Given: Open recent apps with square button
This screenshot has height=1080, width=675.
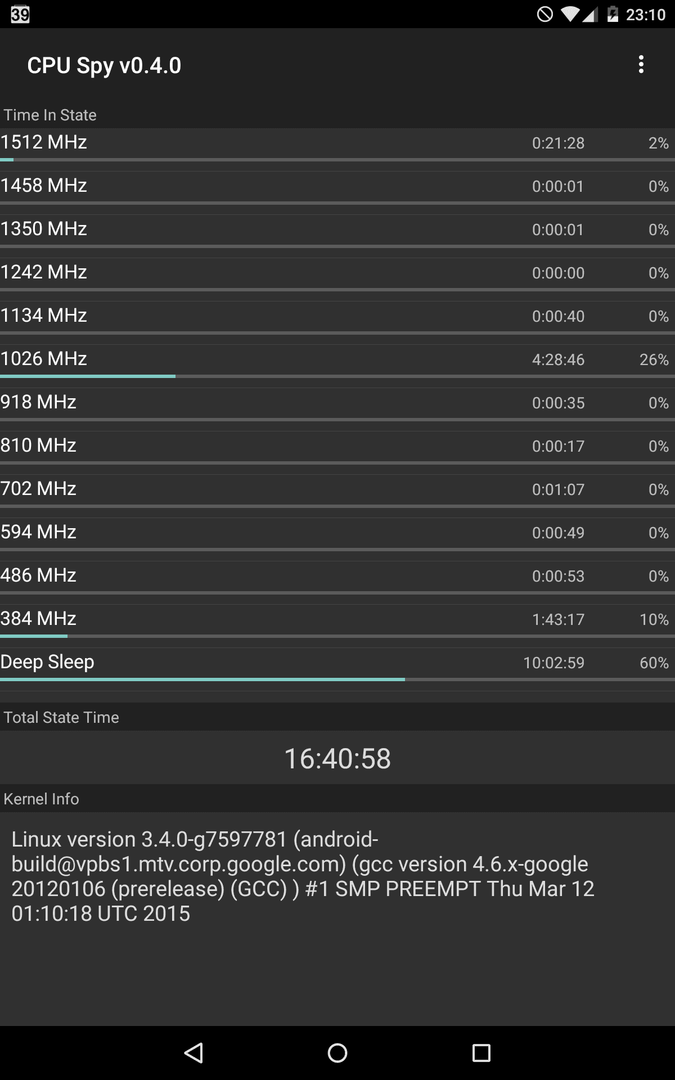Looking at the screenshot, I should pos(481,1052).
